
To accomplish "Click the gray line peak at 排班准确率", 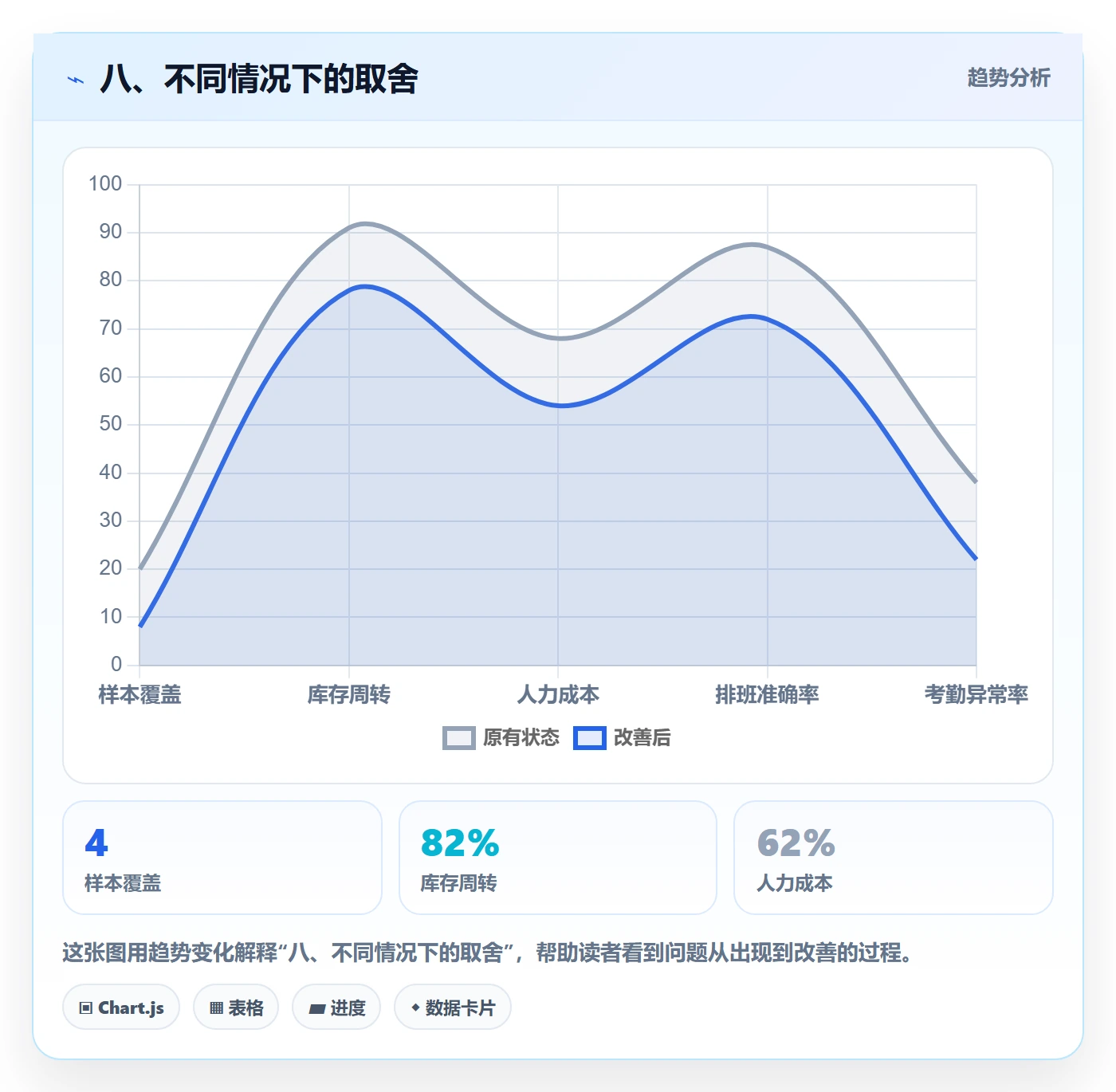I will 753,245.
